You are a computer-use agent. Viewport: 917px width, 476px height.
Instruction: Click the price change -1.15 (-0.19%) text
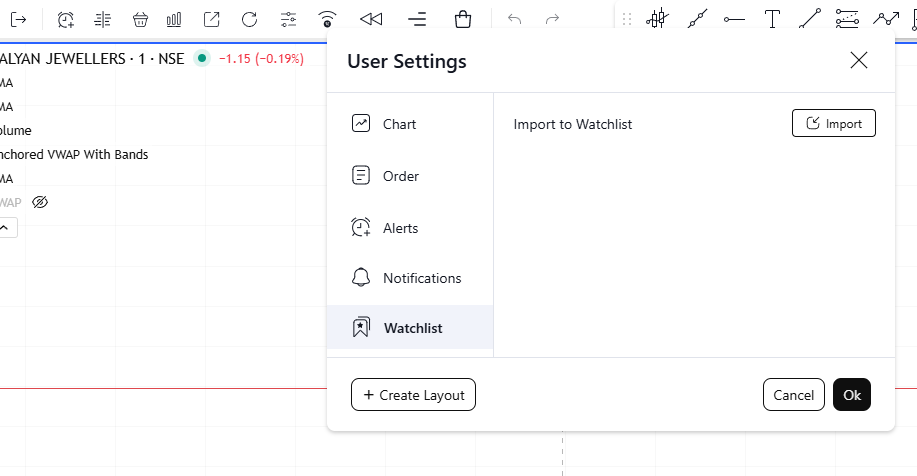(x=261, y=58)
